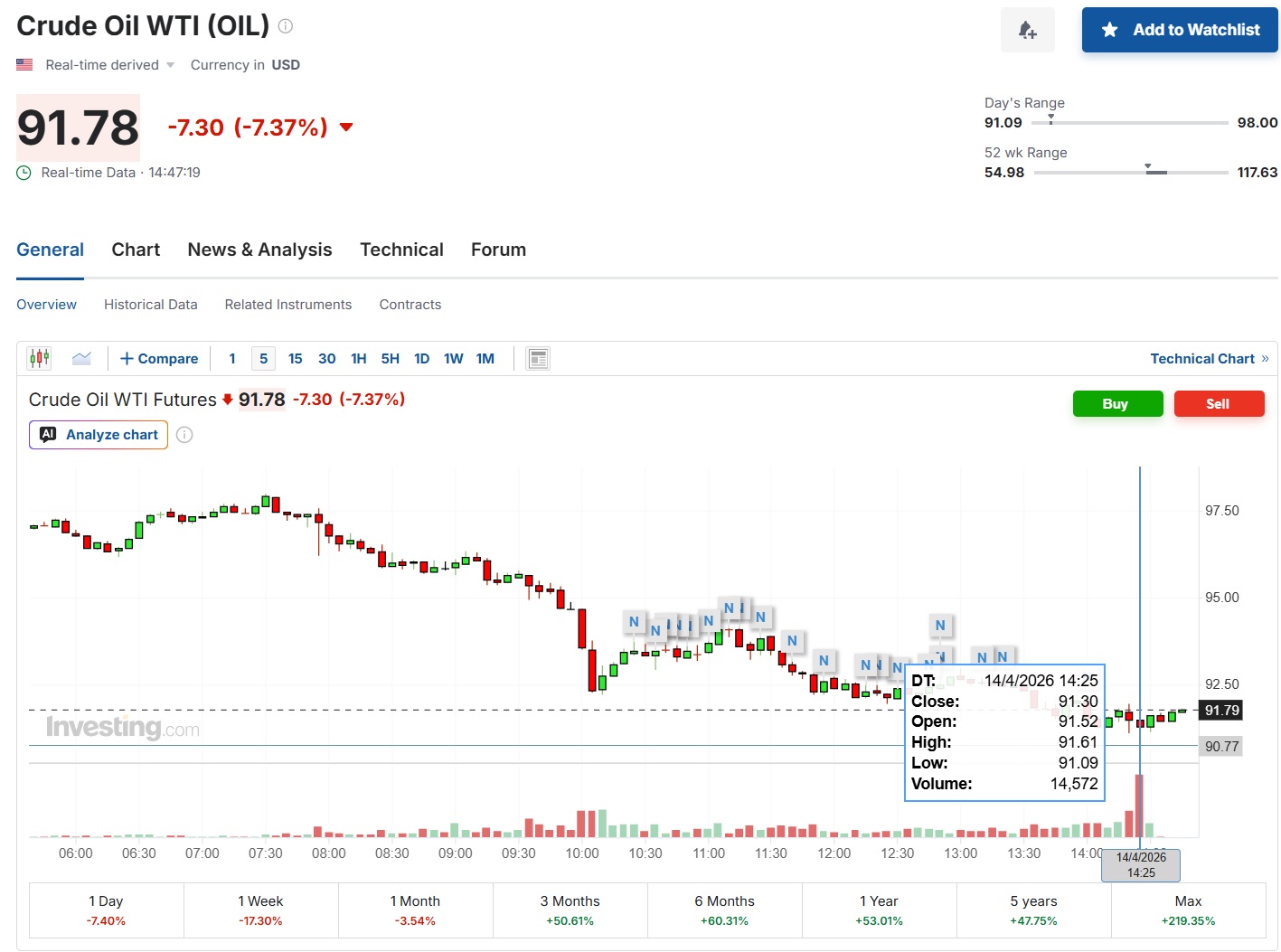The height and width of the screenshot is (952, 1281).
Task: Select the 1D interval
Action: tap(422, 359)
